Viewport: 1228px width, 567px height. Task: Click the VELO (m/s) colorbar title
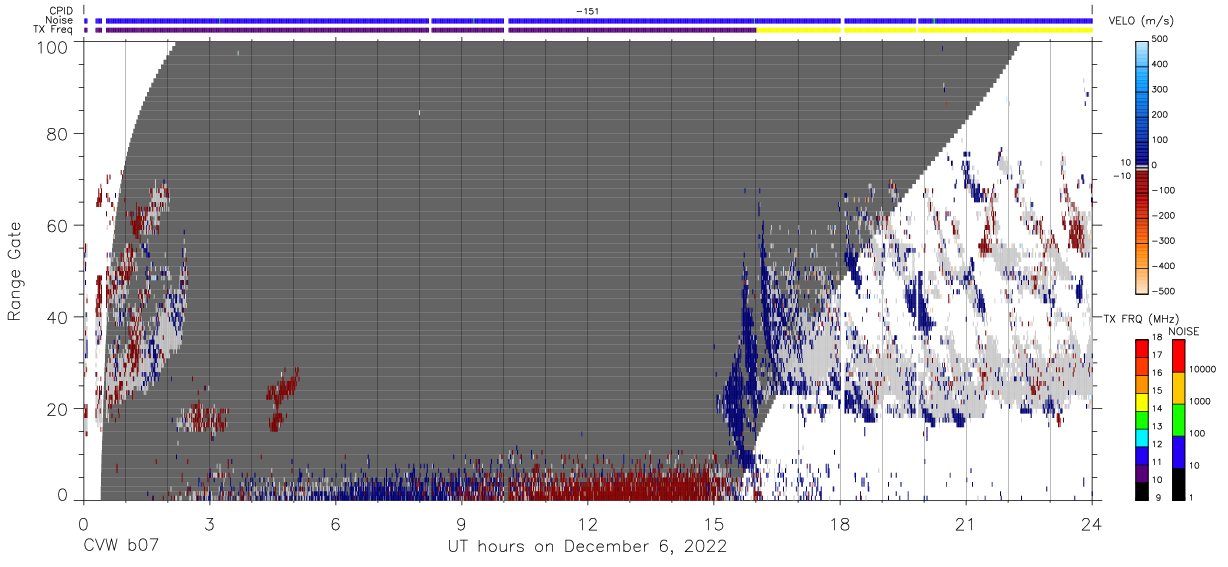coord(1141,20)
